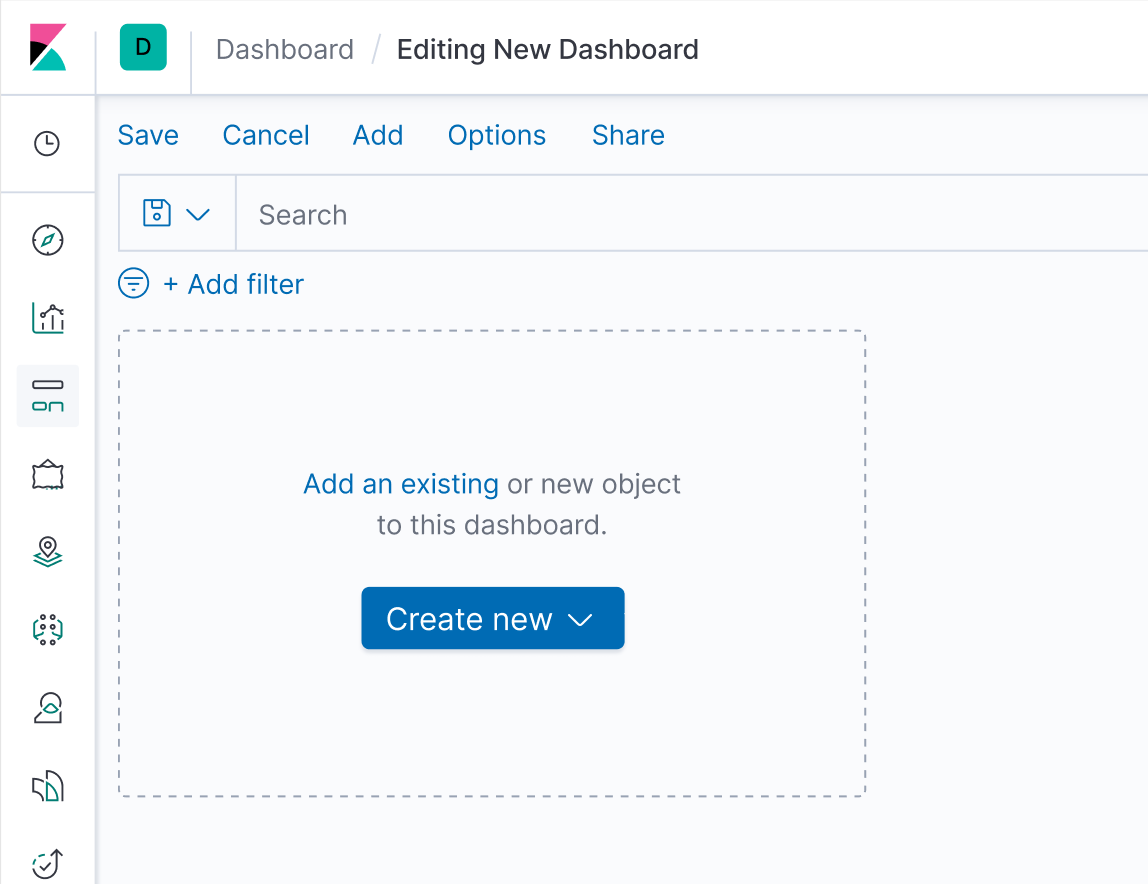Image resolution: width=1148 pixels, height=884 pixels.
Task: Click the + Add filter link
Action: [x=233, y=284]
